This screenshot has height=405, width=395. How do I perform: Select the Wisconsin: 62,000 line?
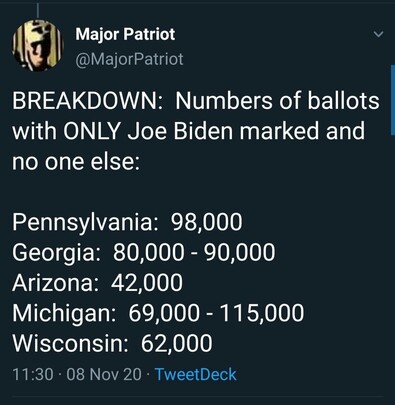[112, 344]
